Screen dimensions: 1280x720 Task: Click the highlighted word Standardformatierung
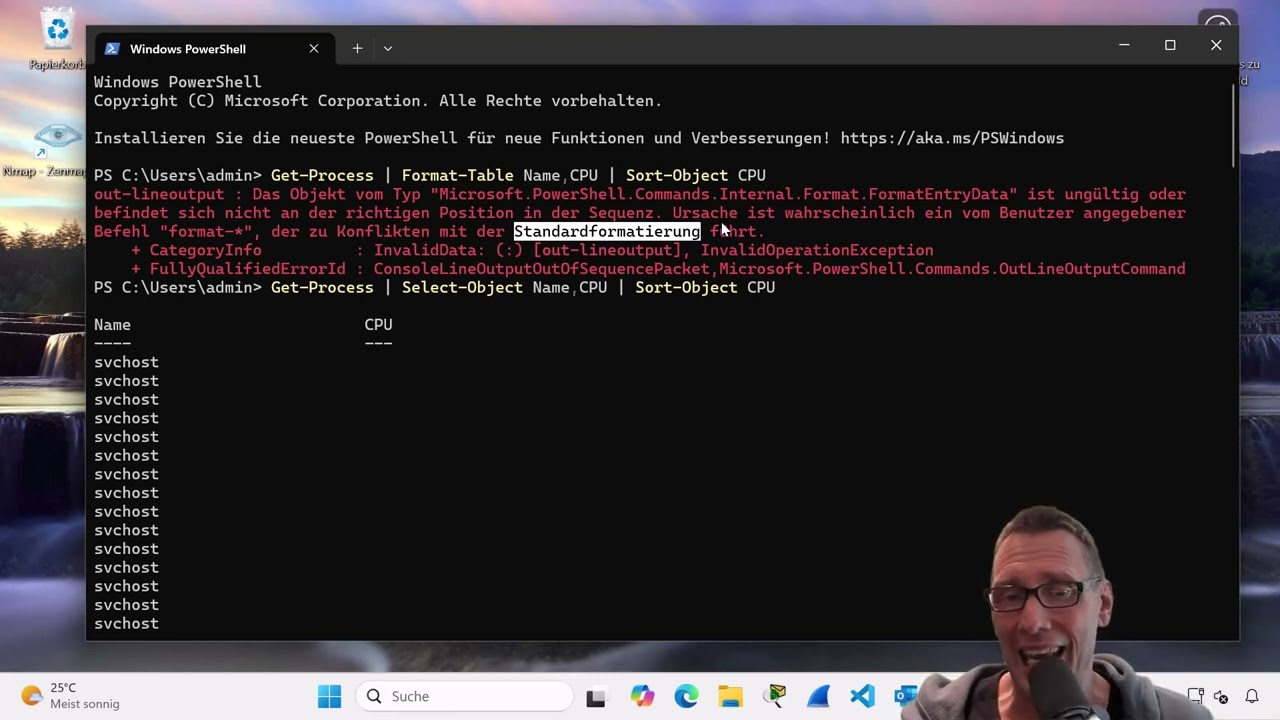[x=607, y=231]
